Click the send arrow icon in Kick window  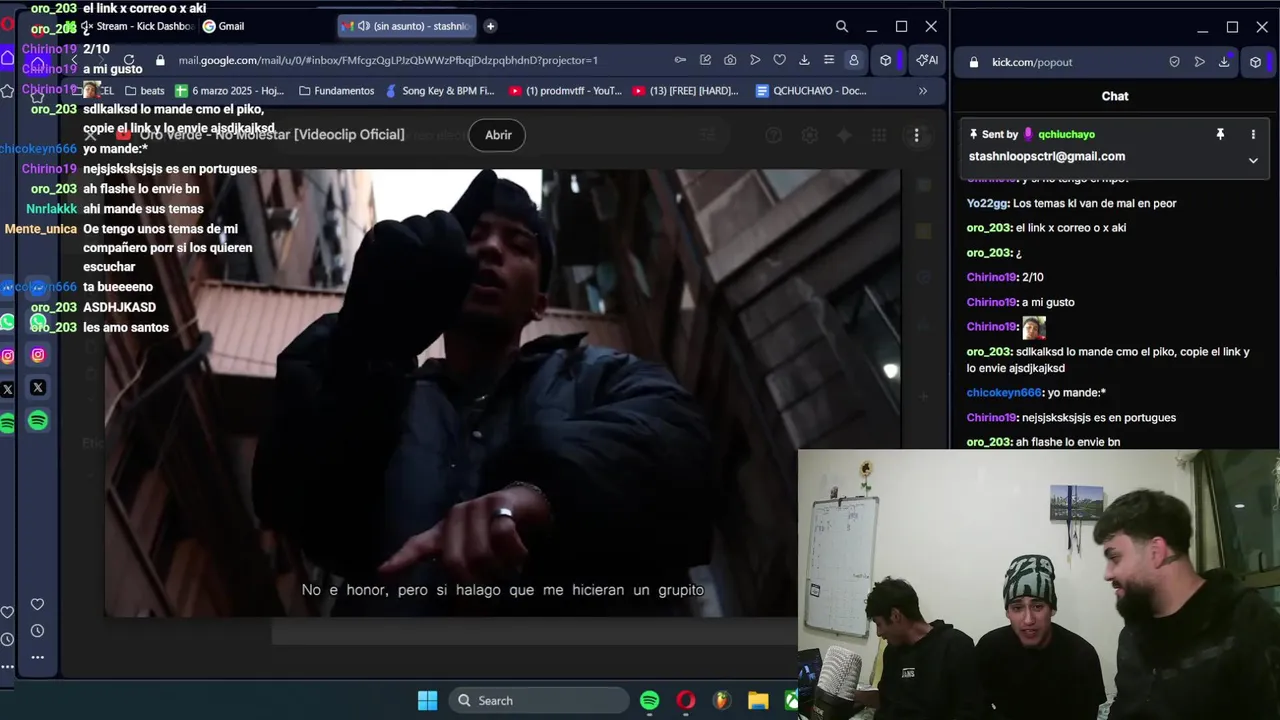point(1199,62)
